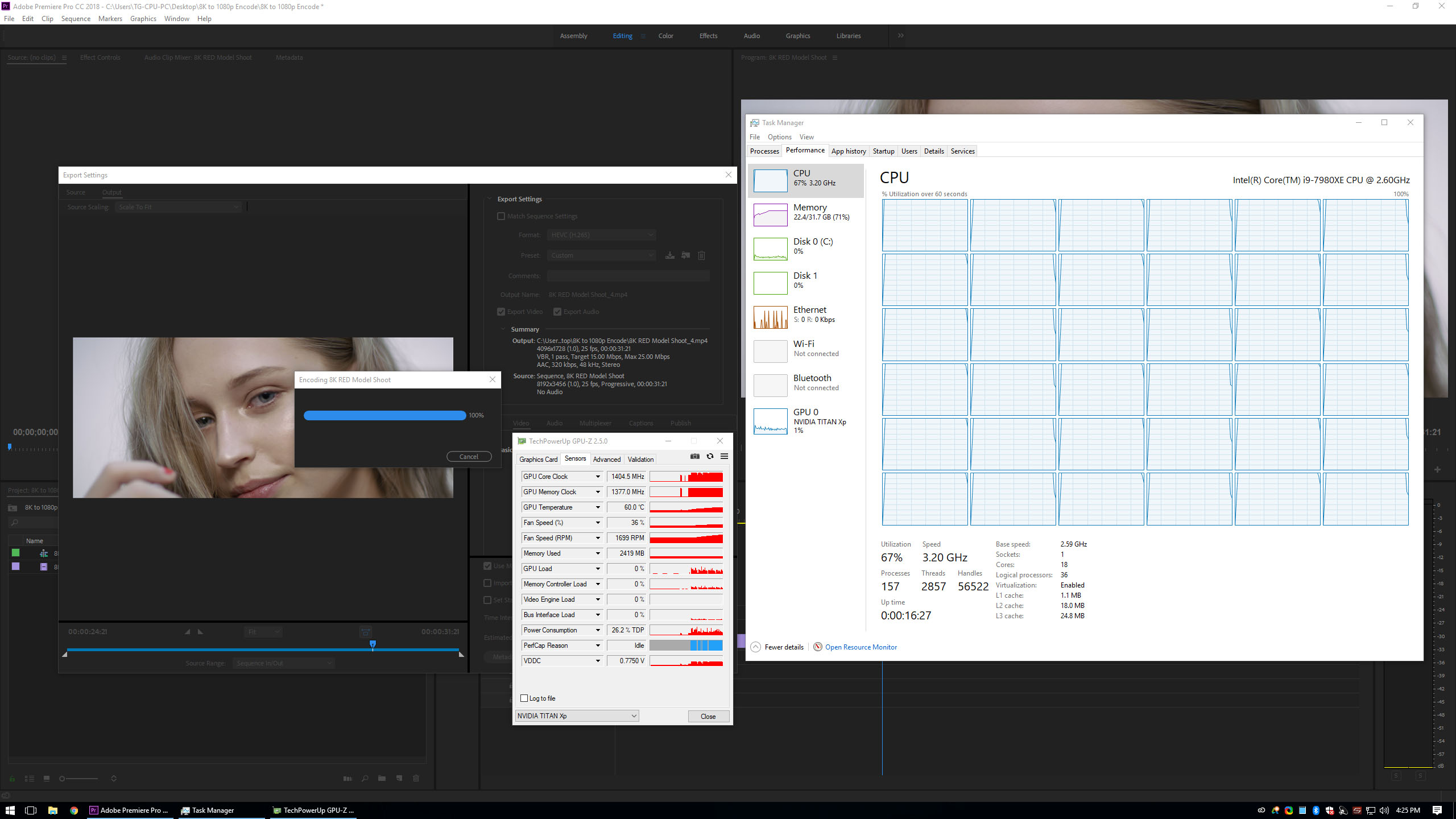Click the Close button in GPU-Z

708,717
